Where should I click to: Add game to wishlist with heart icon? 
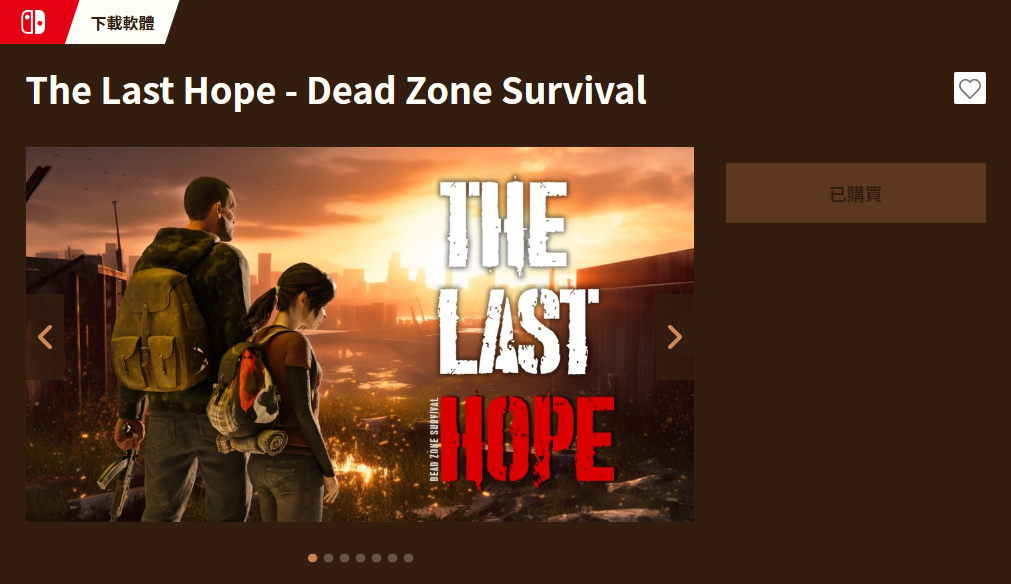pos(970,88)
